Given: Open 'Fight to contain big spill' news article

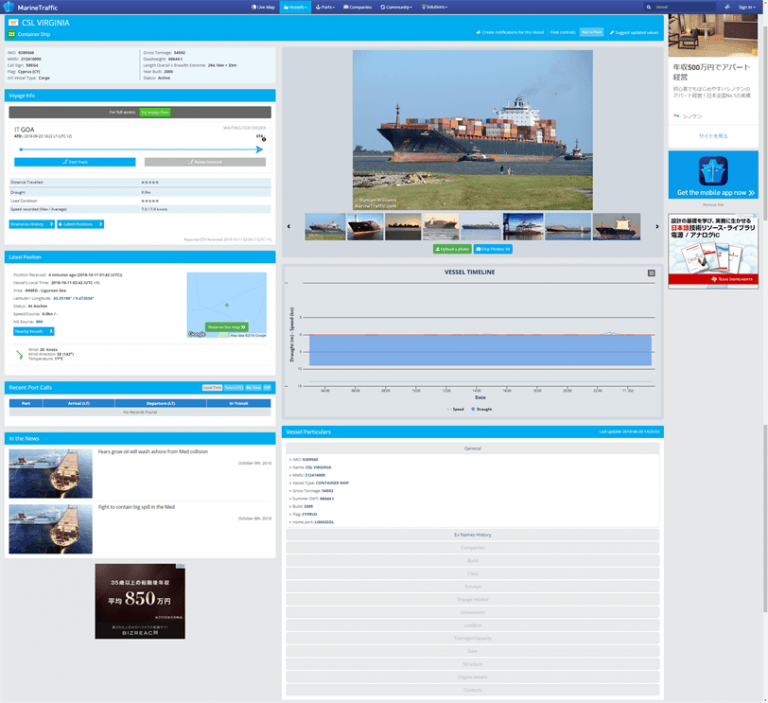Looking at the screenshot, I should 136,507.
